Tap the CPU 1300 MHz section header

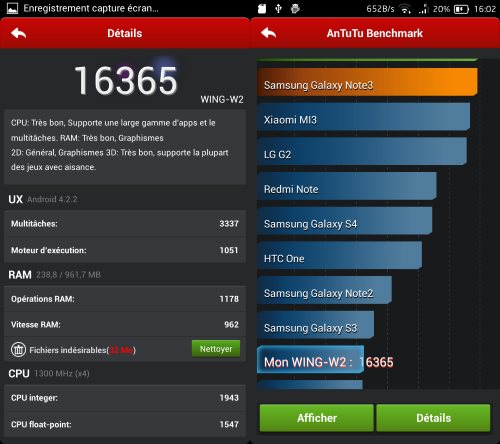click(x=49, y=373)
